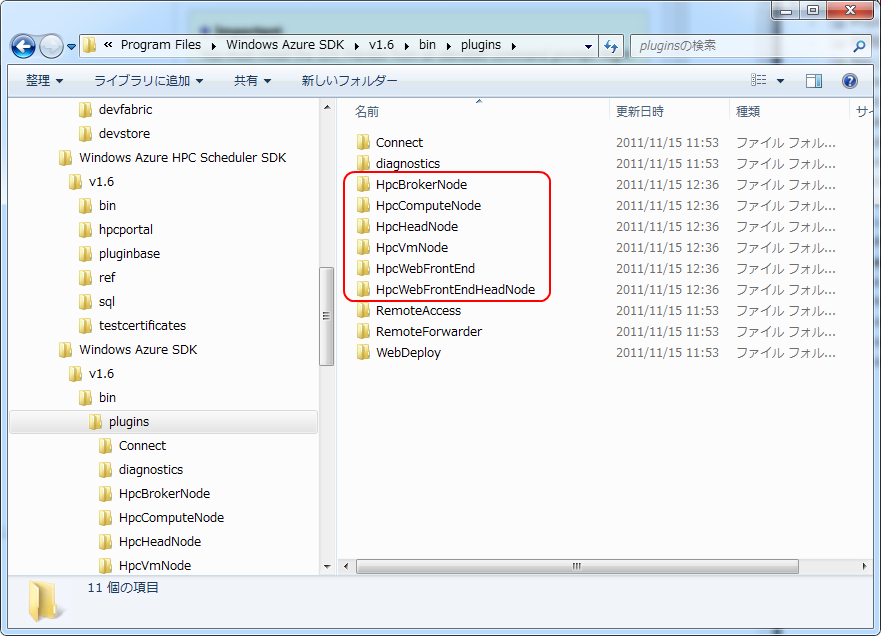The width and height of the screenshot is (881, 636).
Task: Select HpcBrokerNode folder icon in file list
Action: click(x=363, y=184)
